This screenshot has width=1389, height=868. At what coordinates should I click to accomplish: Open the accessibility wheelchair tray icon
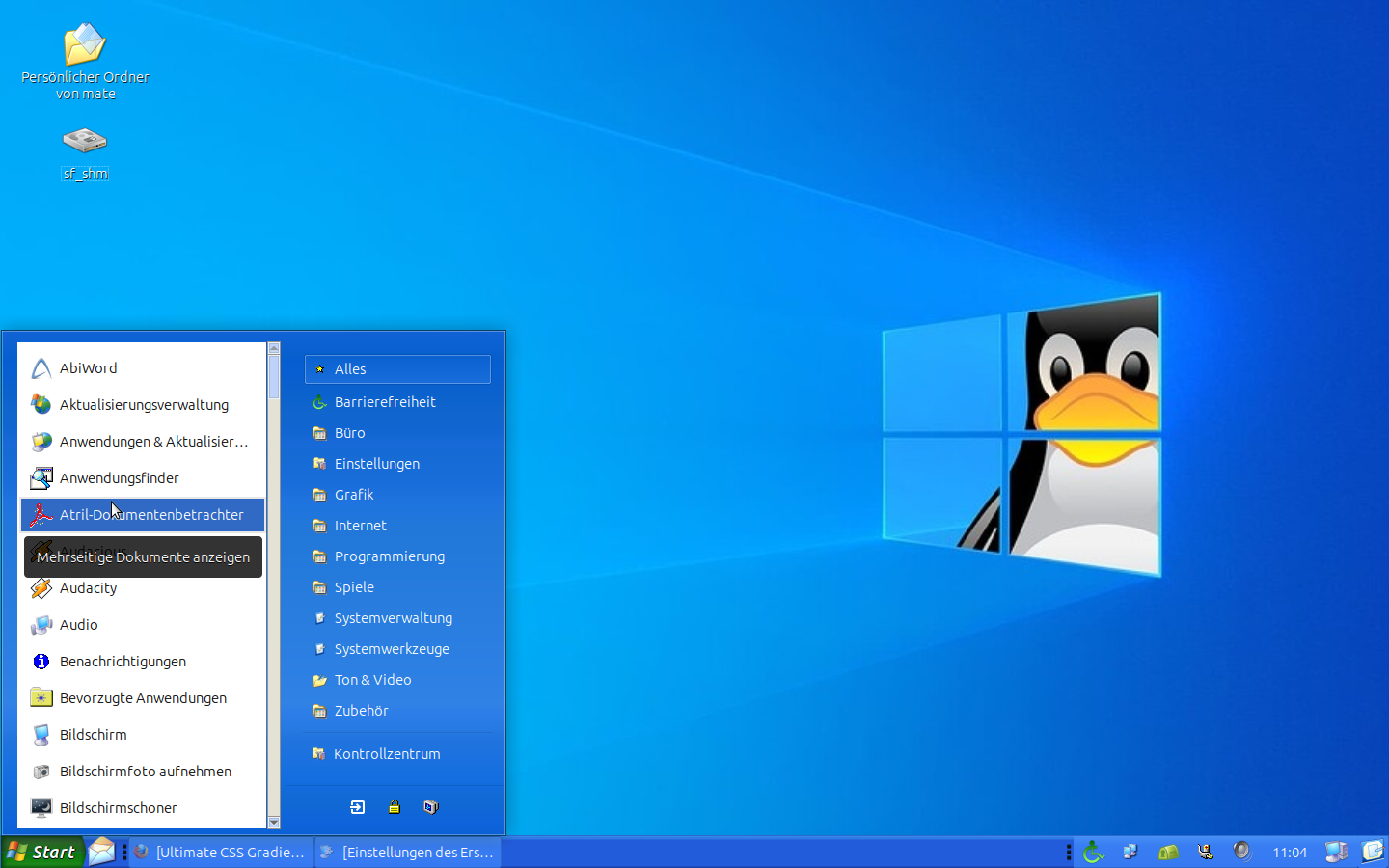click(1094, 852)
